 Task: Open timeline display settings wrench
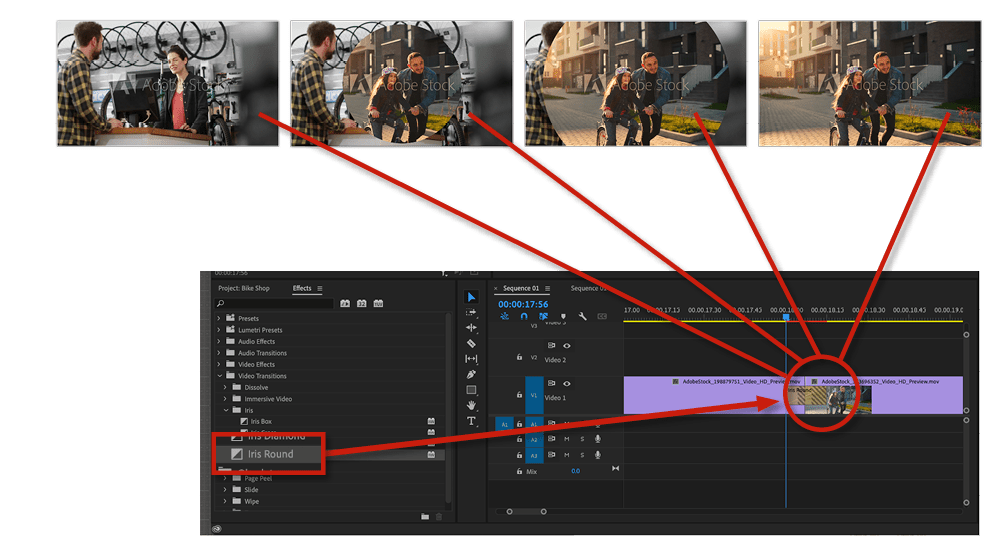[x=582, y=316]
